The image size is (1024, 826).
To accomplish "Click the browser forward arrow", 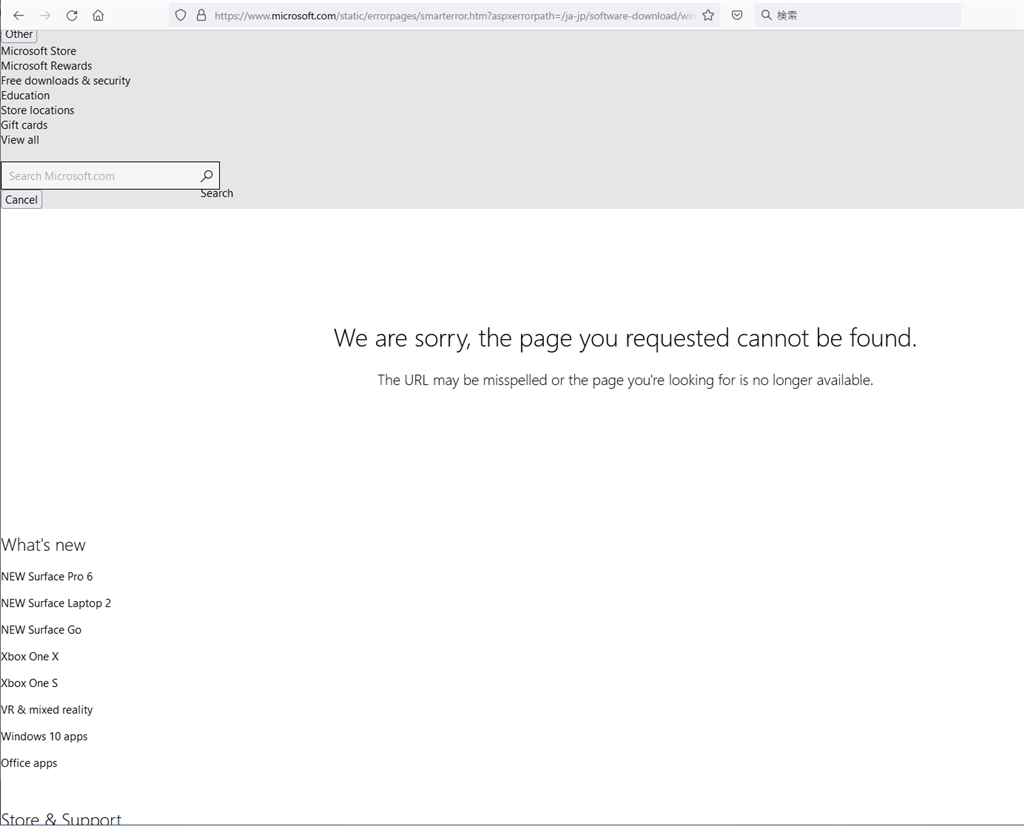I will (x=45, y=16).
